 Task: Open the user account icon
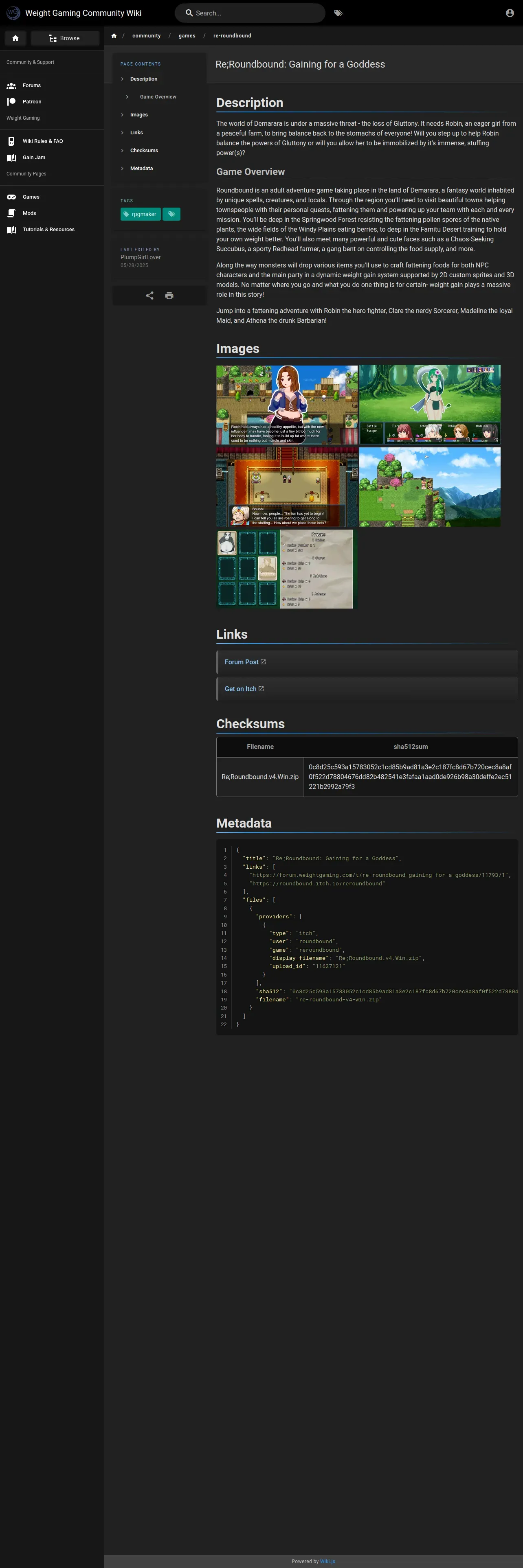510,13
